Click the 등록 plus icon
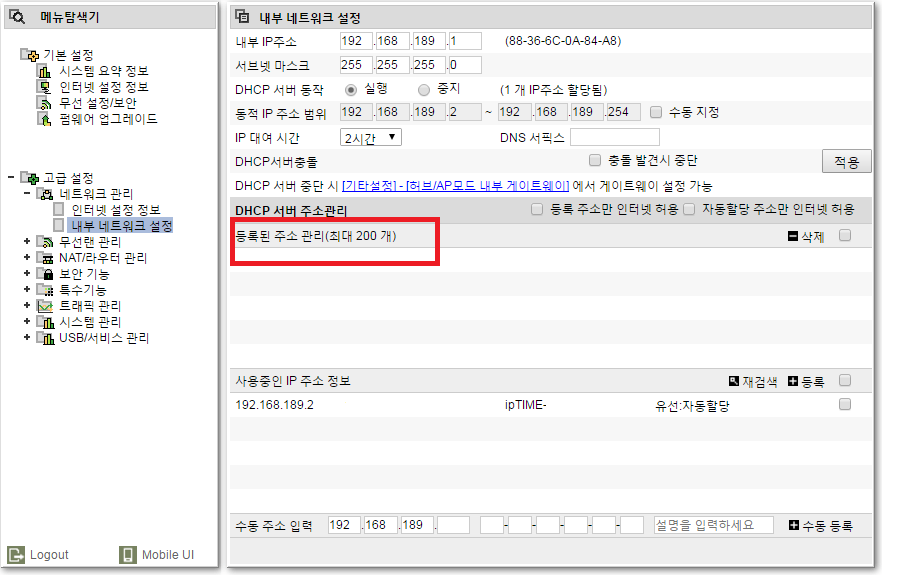Image resolution: width=904 pixels, height=583 pixels. click(x=793, y=381)
